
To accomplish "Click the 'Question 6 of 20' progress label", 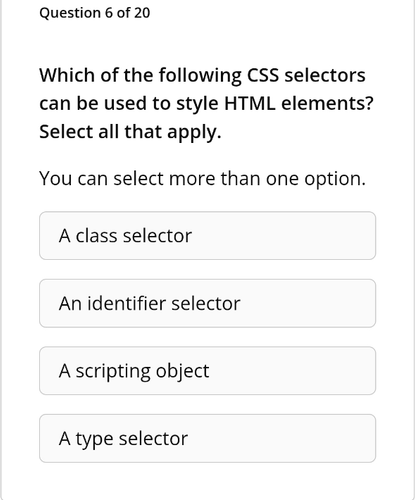I will (95, 13).
